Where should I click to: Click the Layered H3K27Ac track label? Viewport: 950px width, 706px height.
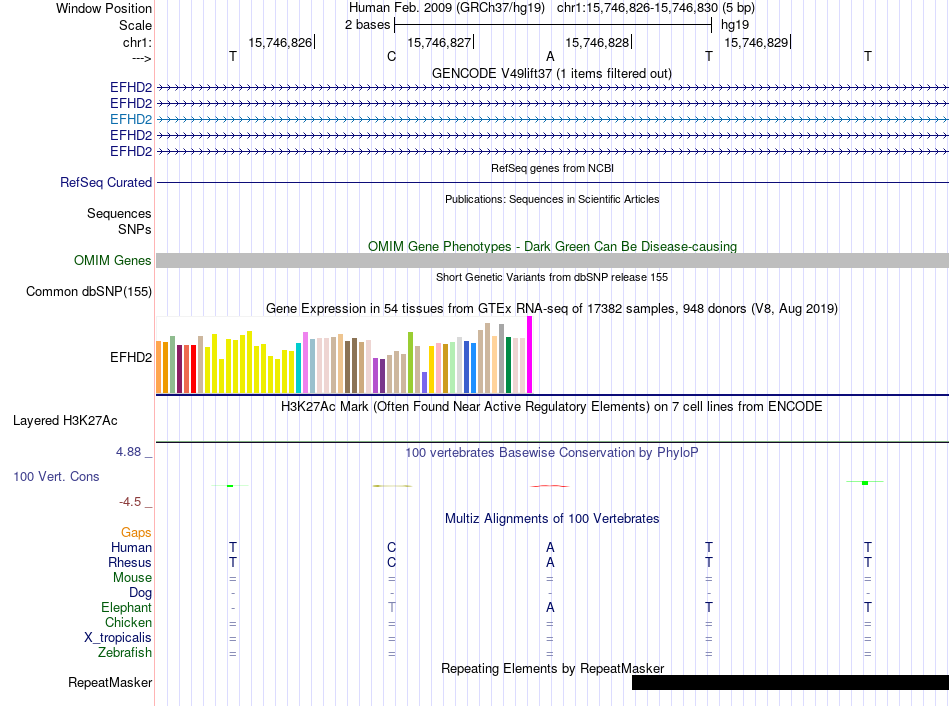pos(65,421)
